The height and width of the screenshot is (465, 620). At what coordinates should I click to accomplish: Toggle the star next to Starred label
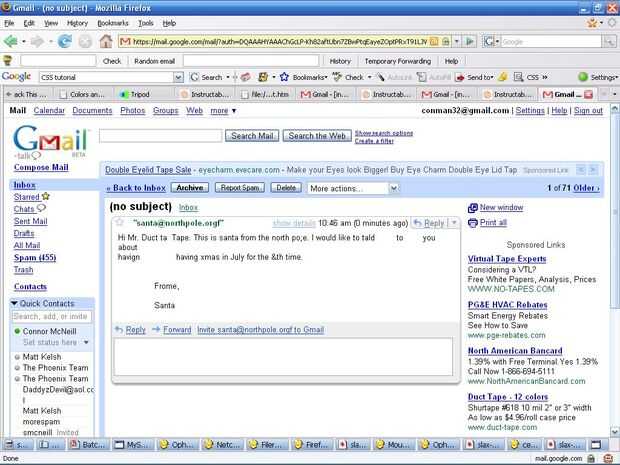[46, 196]
